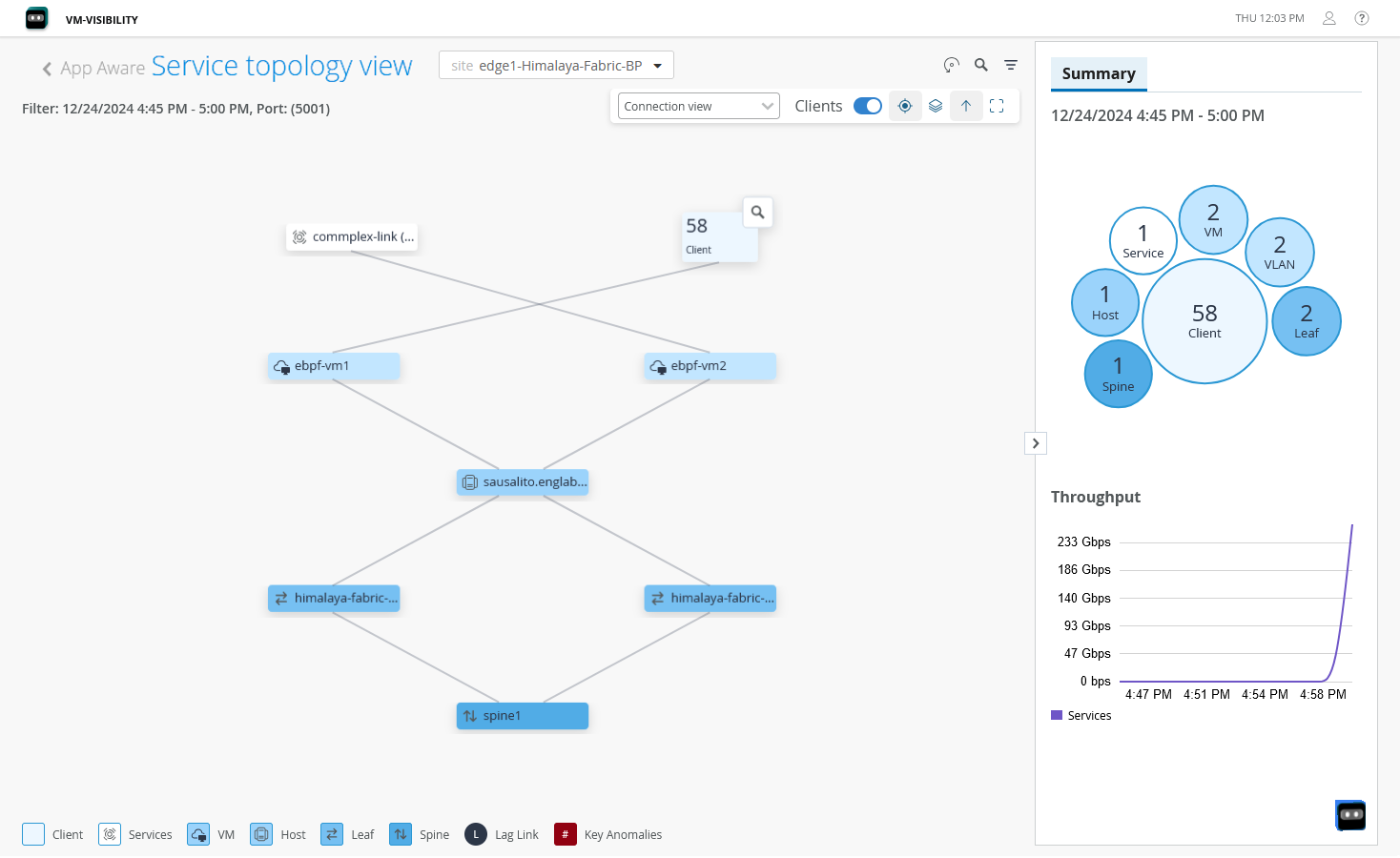Select the 58 Client node
1400x858 pixels.
click(x=719, y=236)
